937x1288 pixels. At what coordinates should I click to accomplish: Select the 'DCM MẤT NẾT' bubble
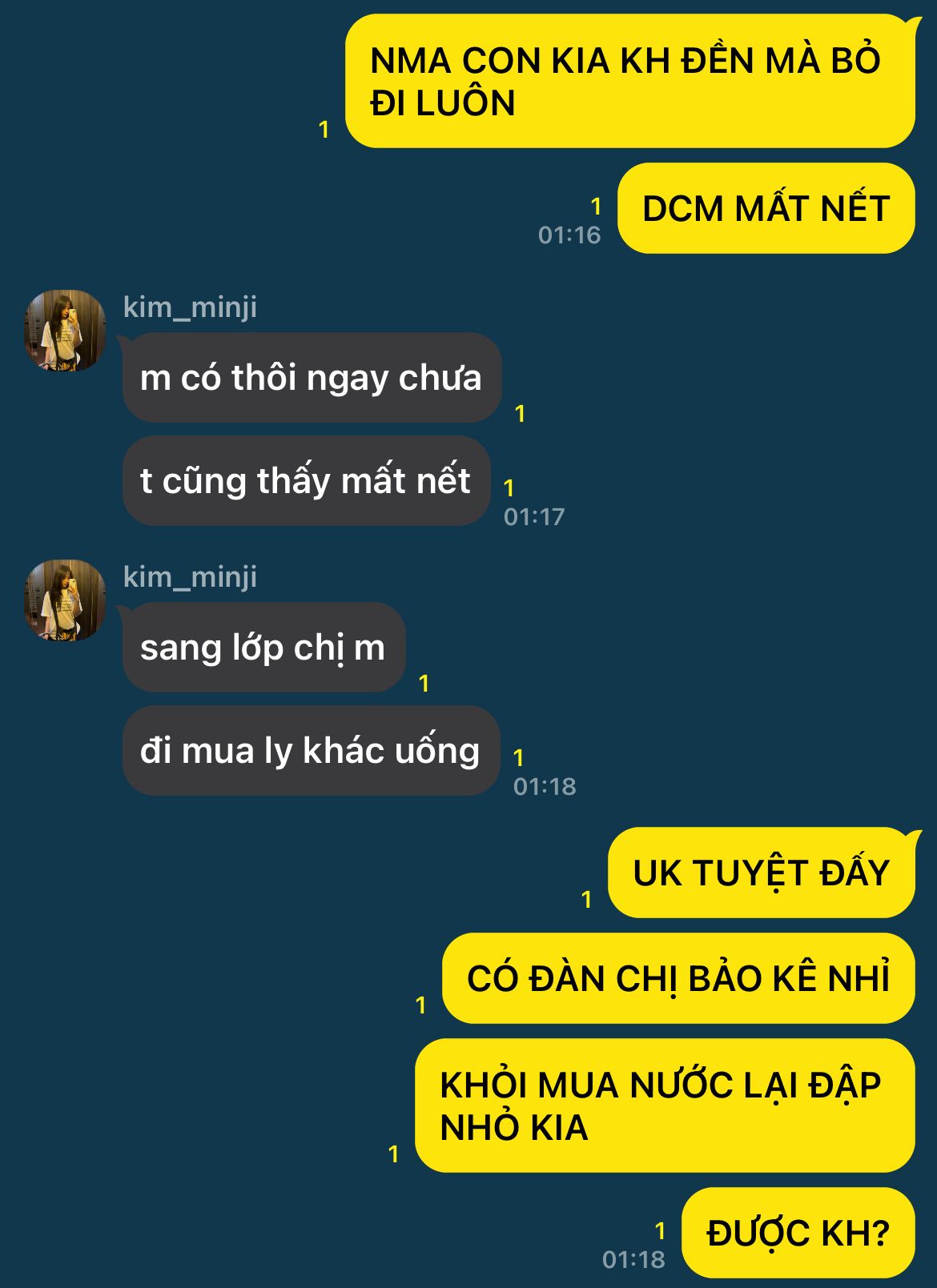[766, 208]
